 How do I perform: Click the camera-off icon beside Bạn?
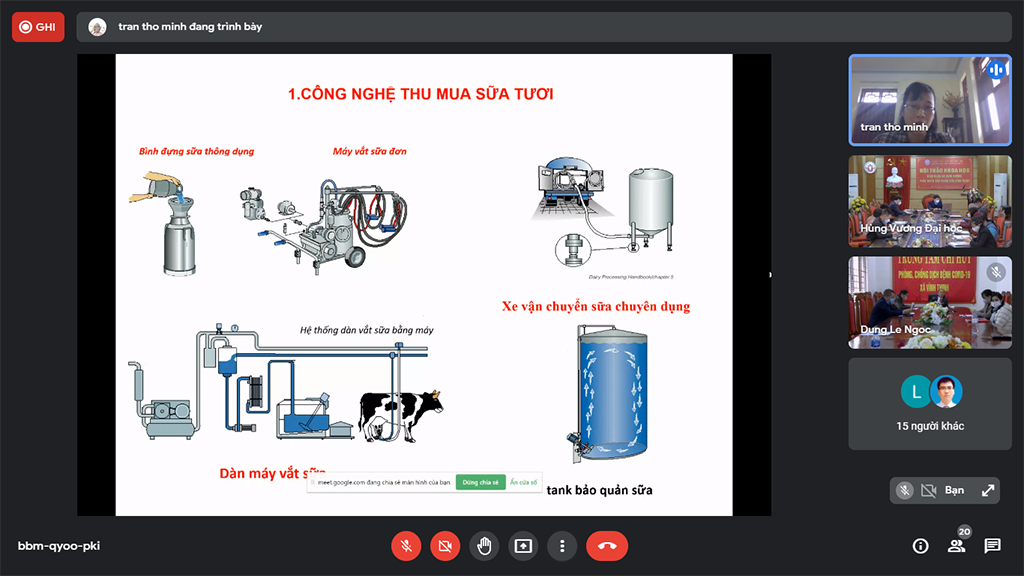[928, 490]
